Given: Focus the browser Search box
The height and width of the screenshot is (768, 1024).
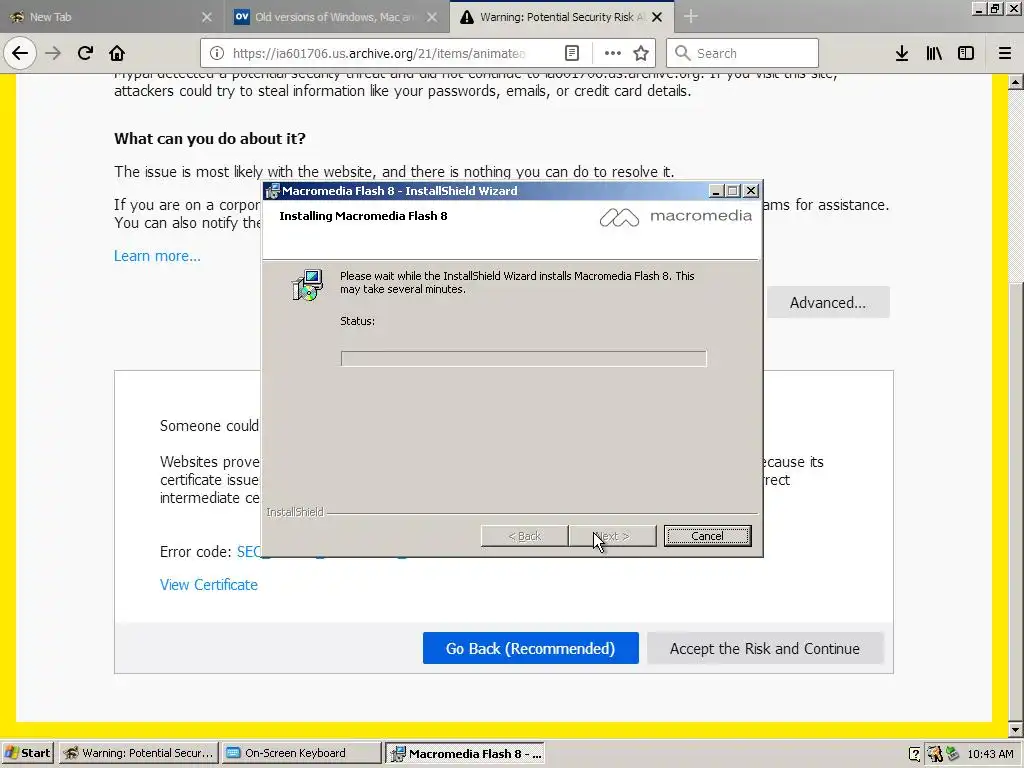Looking at the screenshot, I should point(742,53).
